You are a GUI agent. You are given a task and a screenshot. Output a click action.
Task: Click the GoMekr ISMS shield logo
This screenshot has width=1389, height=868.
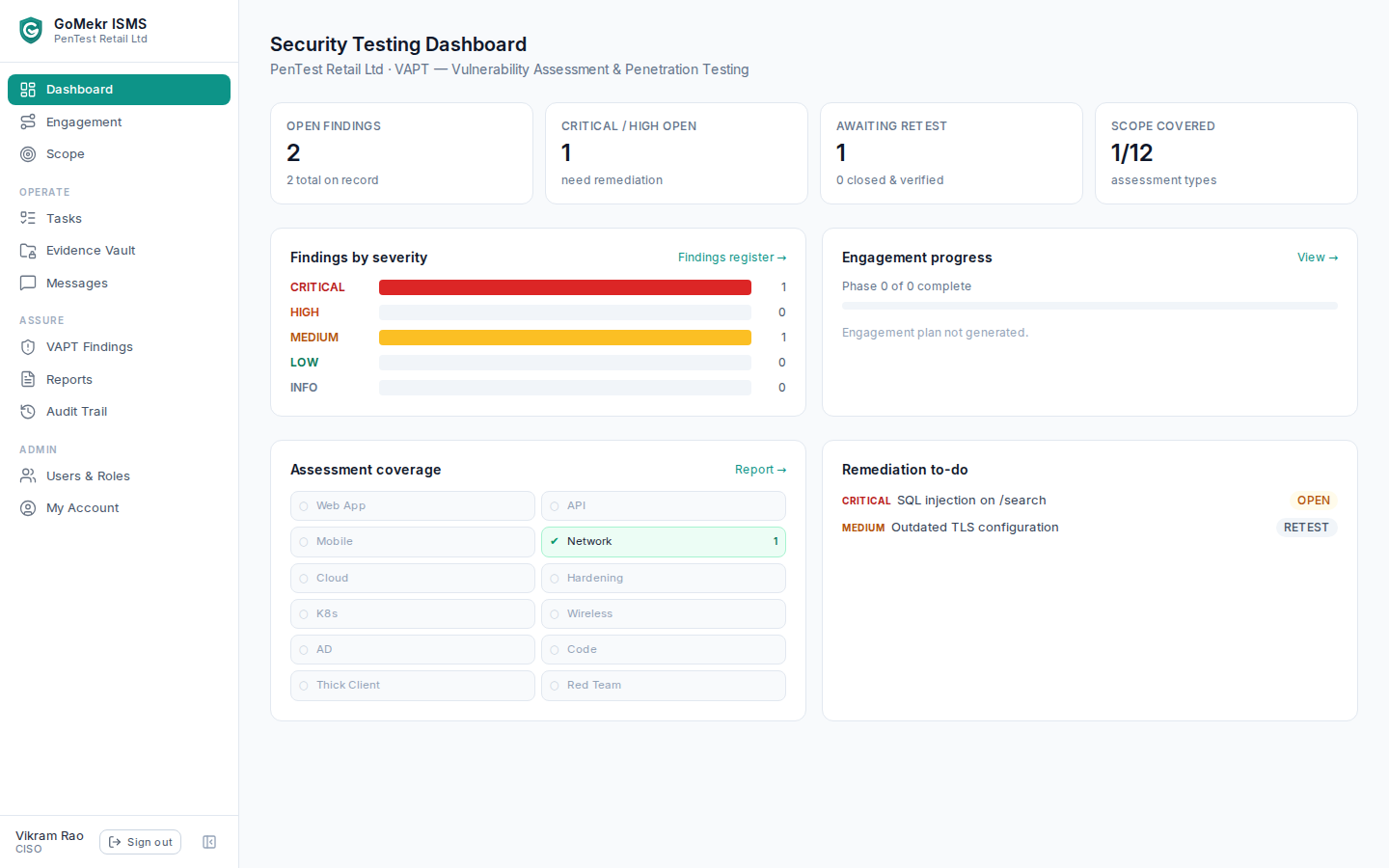(31, 31)
